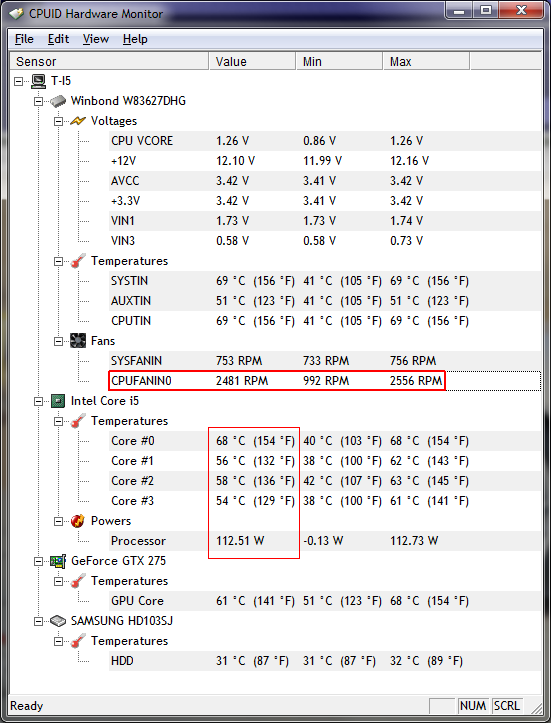Collapse the Voltages section
The width and height of the screenshot is (551, 723).
[x=58, y=121]
